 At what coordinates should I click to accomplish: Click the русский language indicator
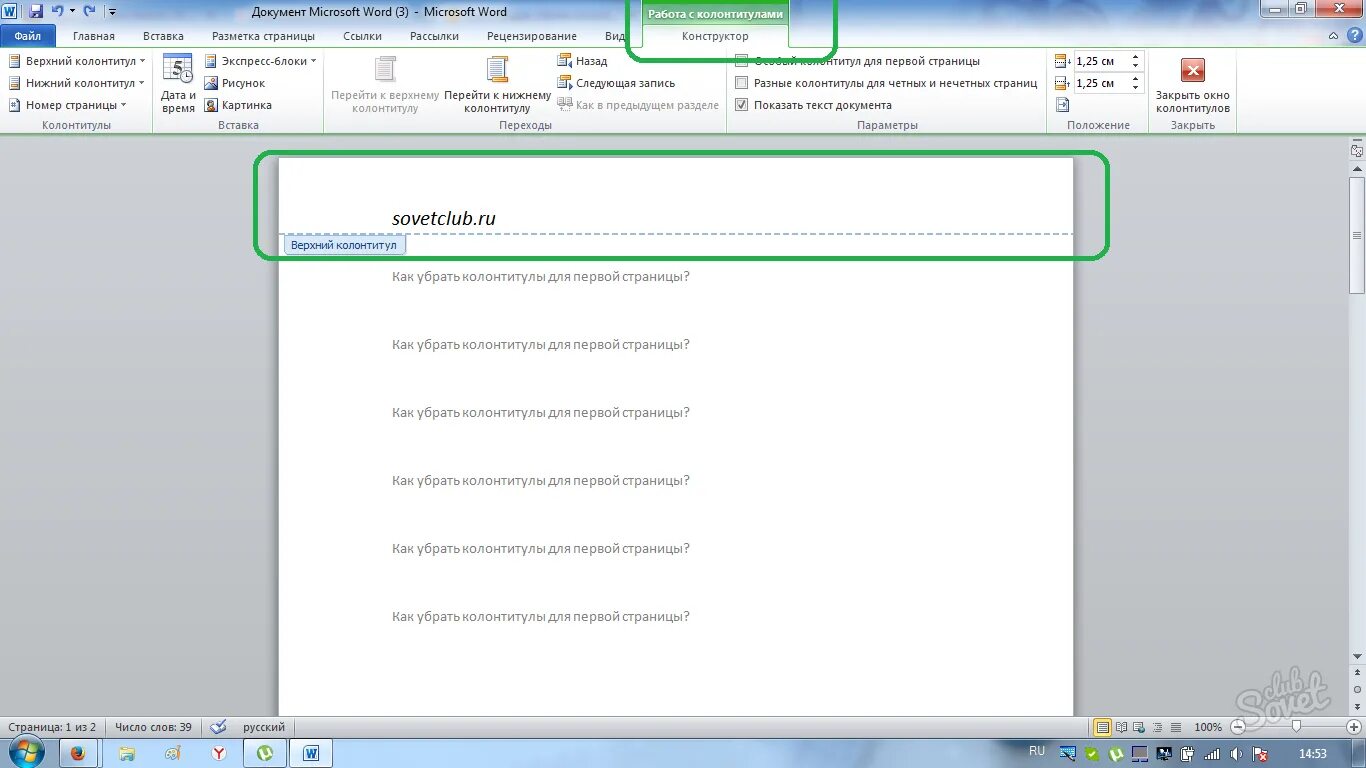point(264,727)
